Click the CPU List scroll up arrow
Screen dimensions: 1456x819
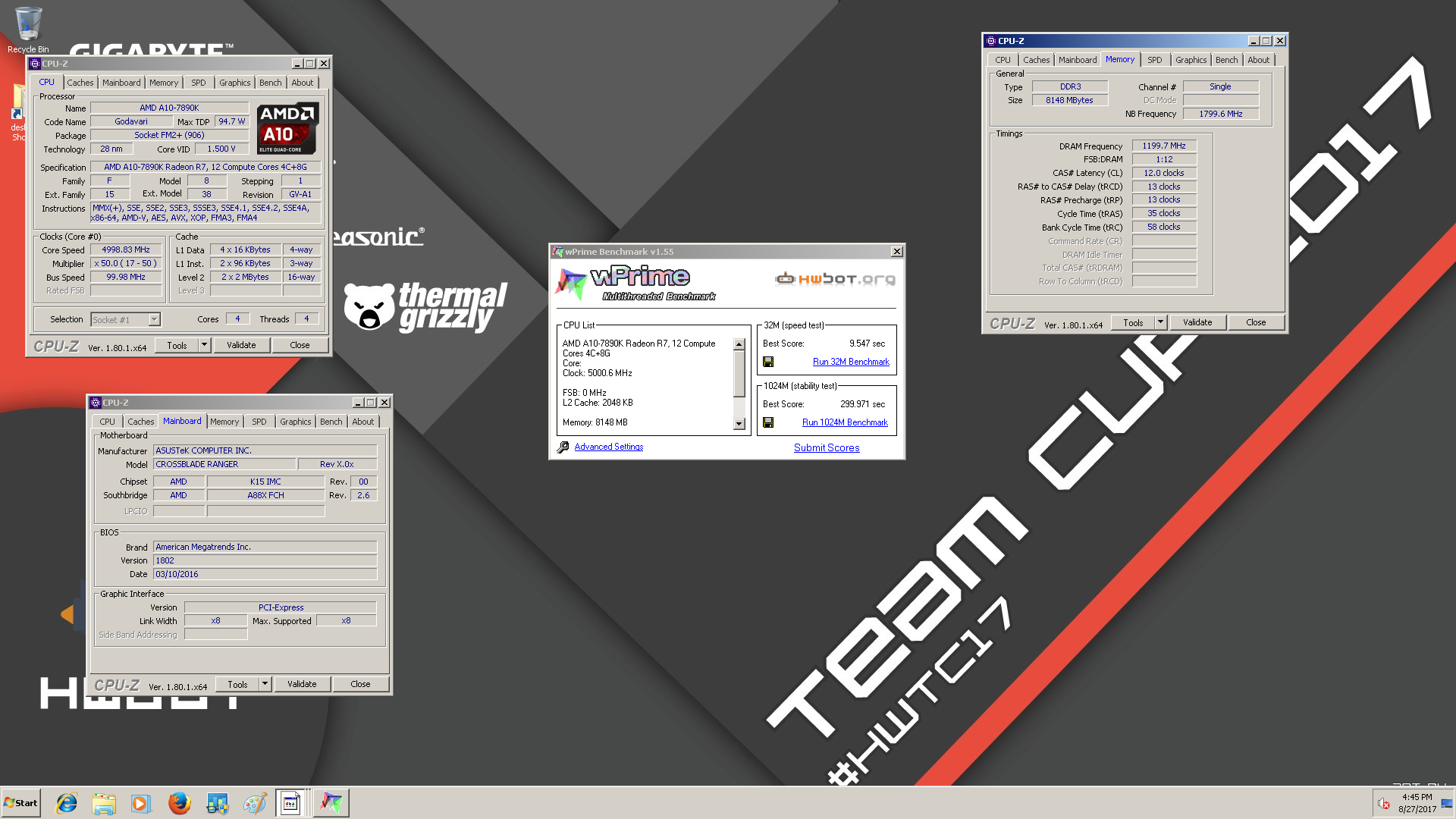pos(739,344)
